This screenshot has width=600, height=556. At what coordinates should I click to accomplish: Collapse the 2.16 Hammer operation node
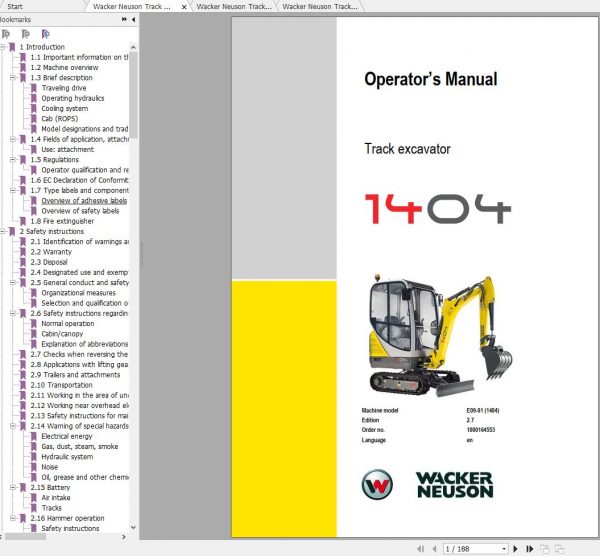[13, 518]
